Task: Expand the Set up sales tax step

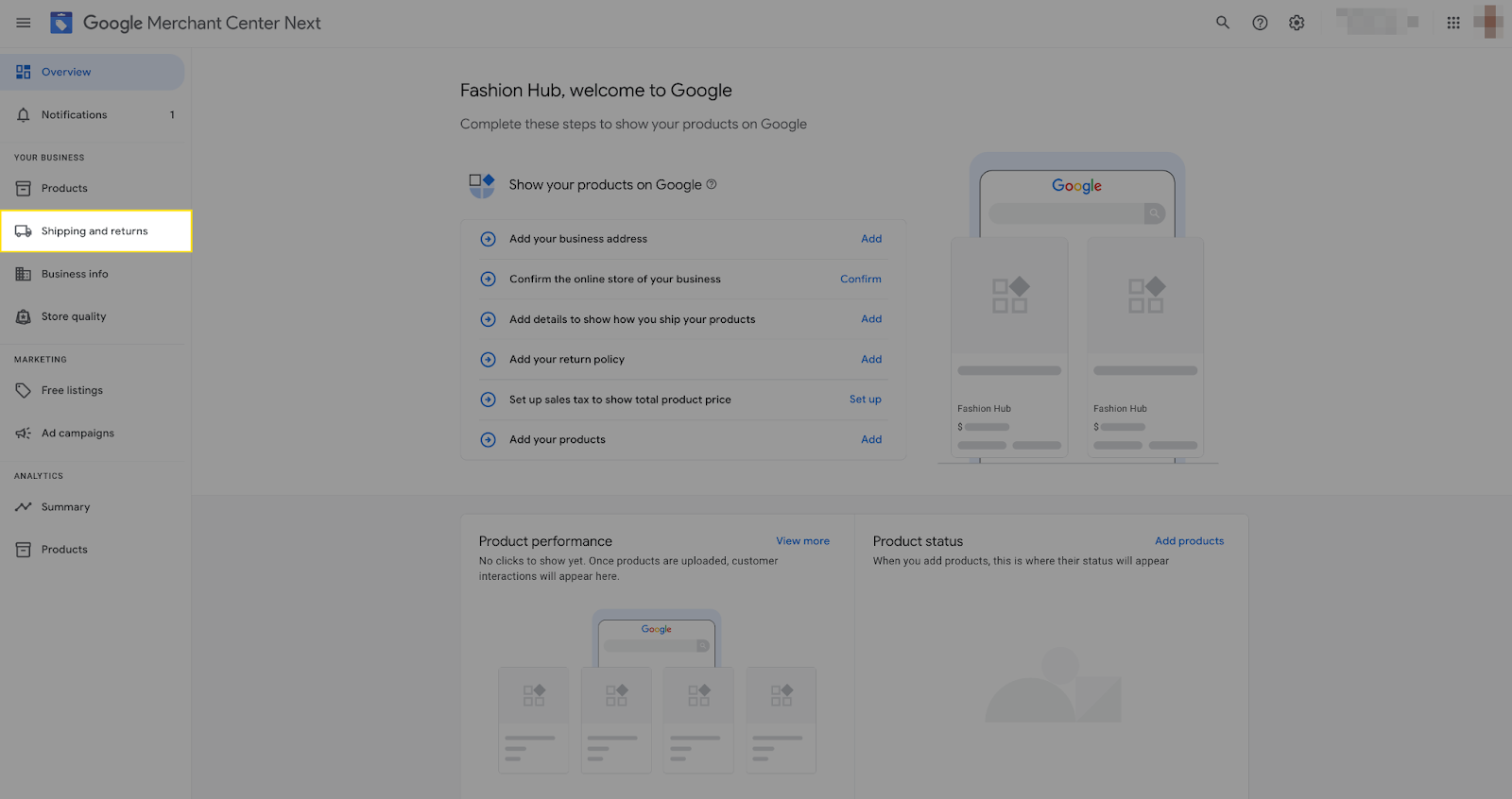Action: click(488, 399)
